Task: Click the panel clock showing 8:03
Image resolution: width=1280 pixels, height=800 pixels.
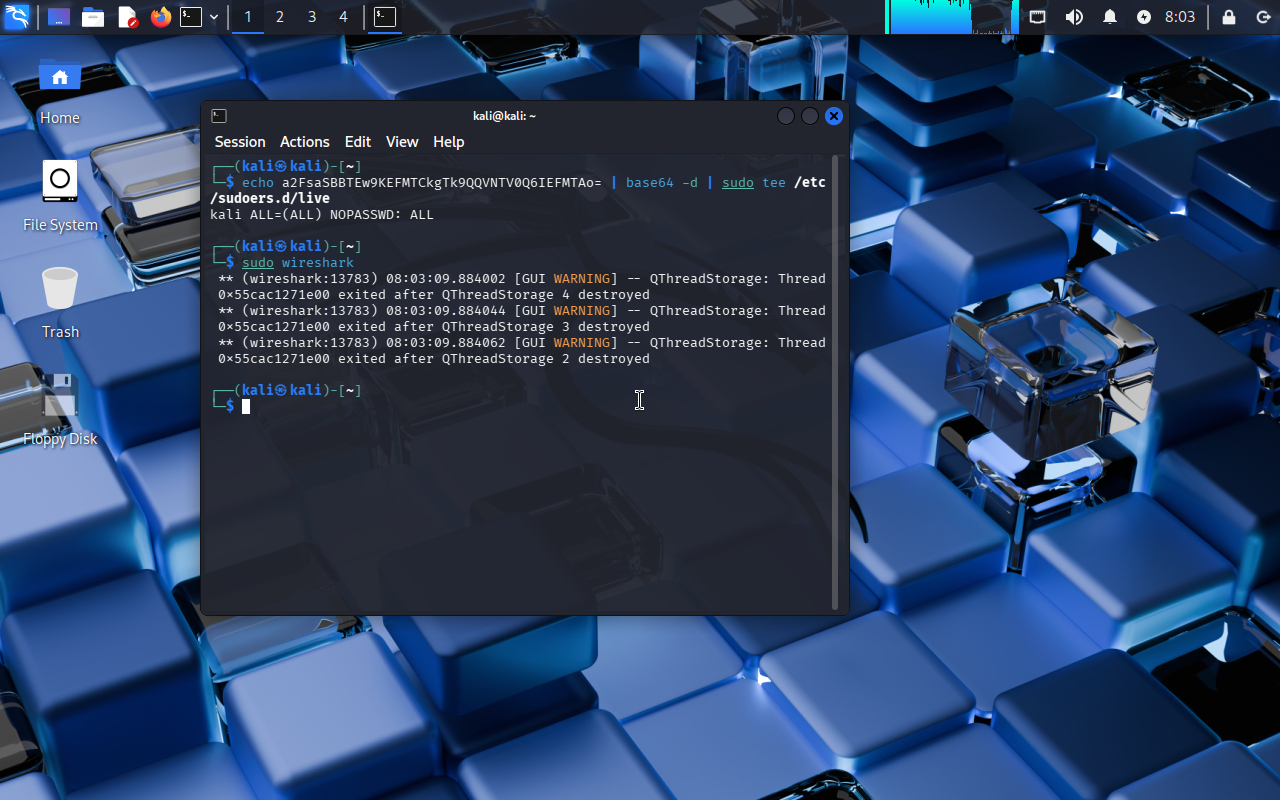Action: (x=1180, y=17)
